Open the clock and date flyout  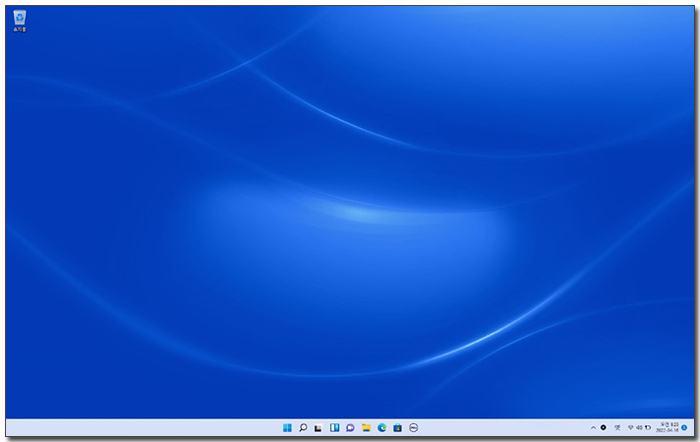tap(667, 427)
